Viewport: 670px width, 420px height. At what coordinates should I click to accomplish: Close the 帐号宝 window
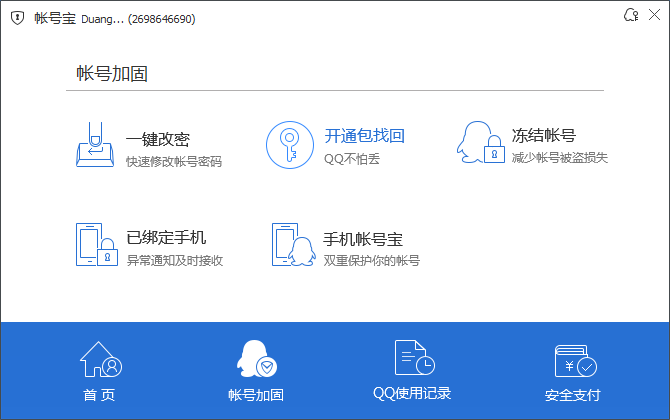[654, 15]
